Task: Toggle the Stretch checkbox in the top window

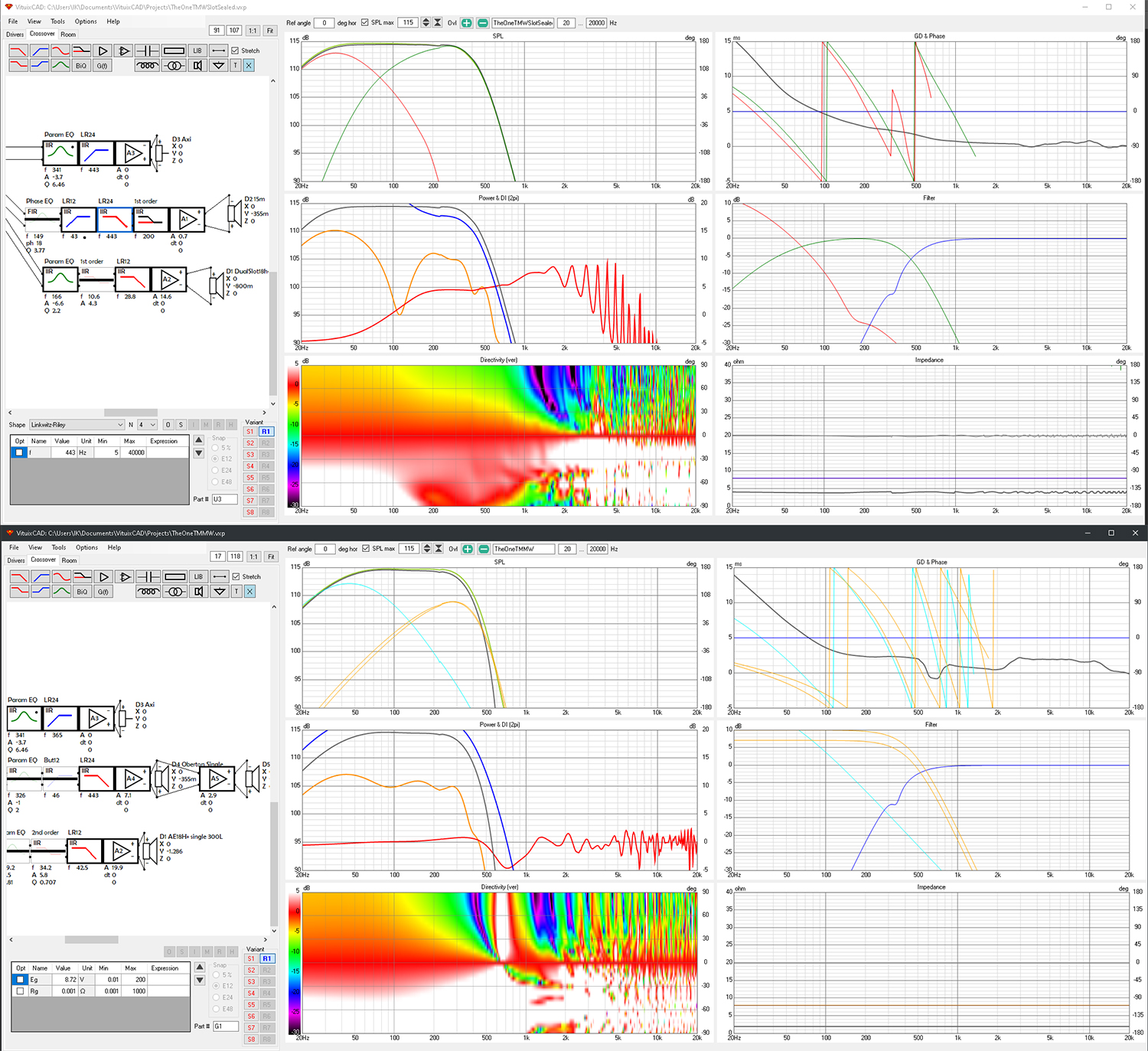Action: point(235,51)
